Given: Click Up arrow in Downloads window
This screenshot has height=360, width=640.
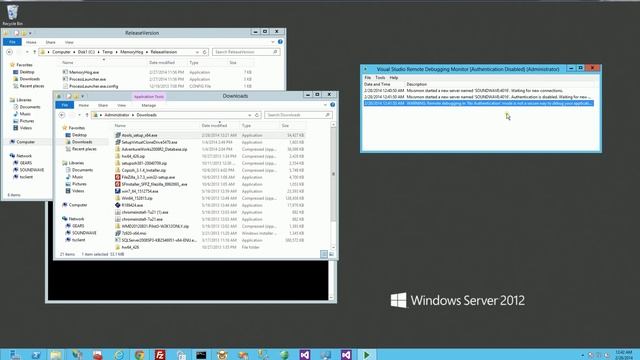Looking at the screenshot, I should (x=87, y=115).
